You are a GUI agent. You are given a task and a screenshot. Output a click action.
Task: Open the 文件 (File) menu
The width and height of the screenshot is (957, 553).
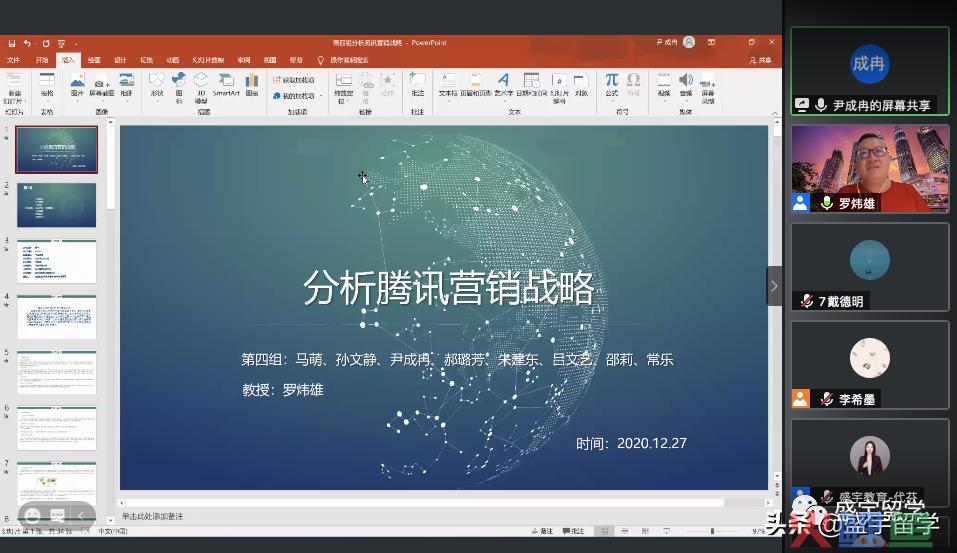tap(13, 60)
